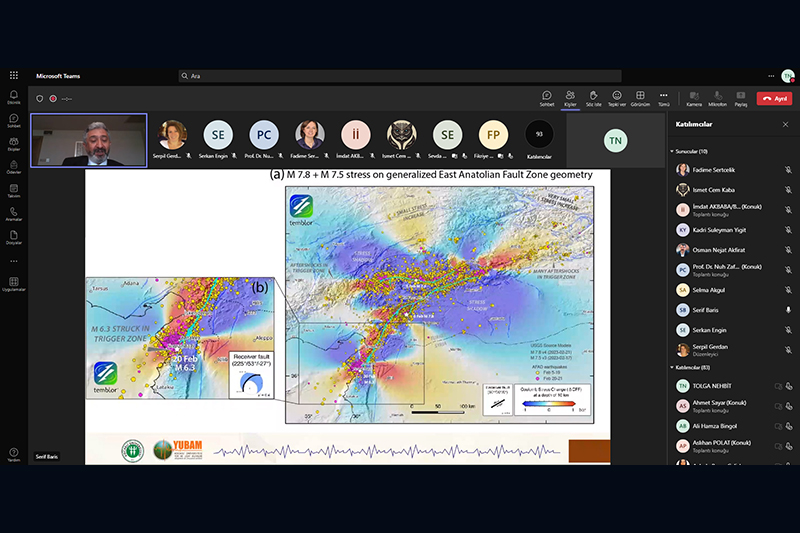Click the 93 Katılımcılar overflow avatar
800x533 pixels.
pos(540,135)
